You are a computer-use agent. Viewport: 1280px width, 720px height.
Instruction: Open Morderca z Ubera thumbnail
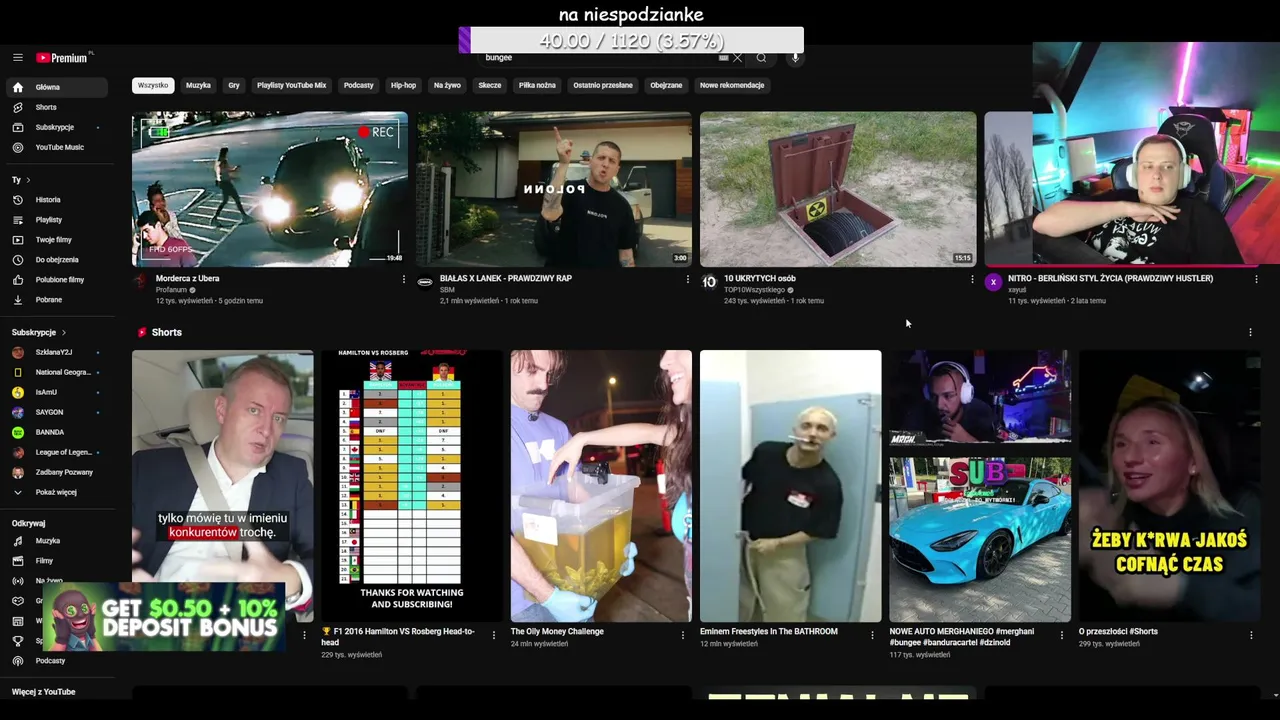coord(270,189)
